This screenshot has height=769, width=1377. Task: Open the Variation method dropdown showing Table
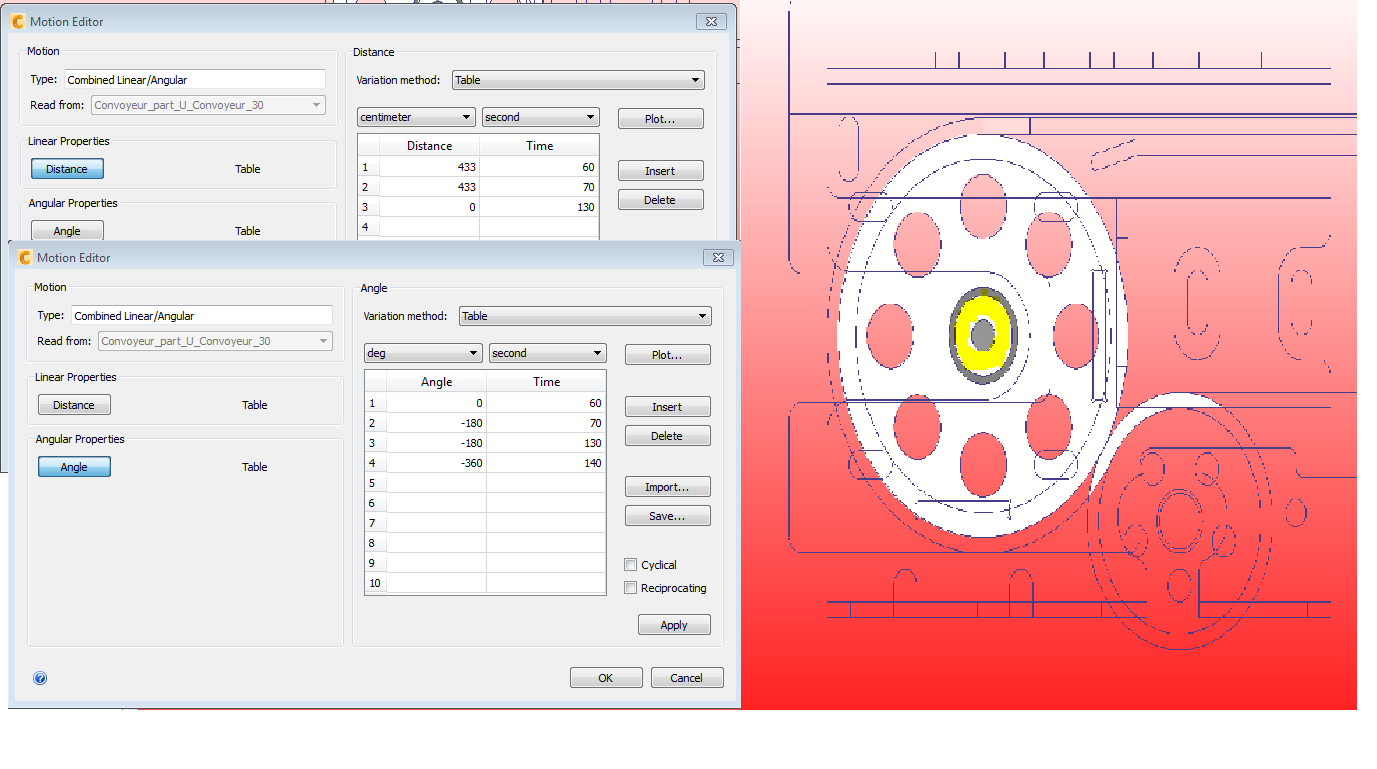[585, 315]
